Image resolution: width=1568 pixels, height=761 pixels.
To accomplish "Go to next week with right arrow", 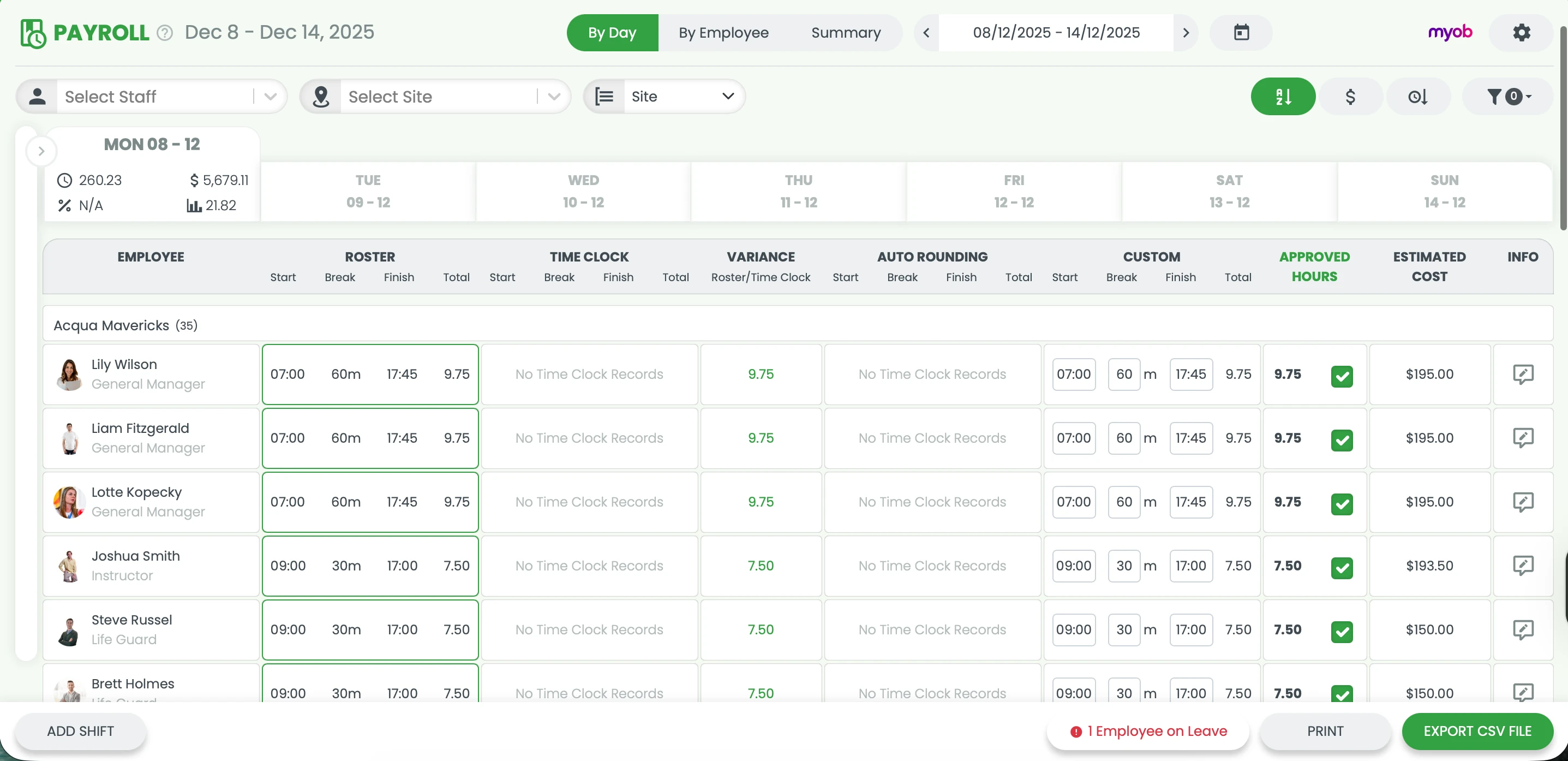I will coord(1185,32).
